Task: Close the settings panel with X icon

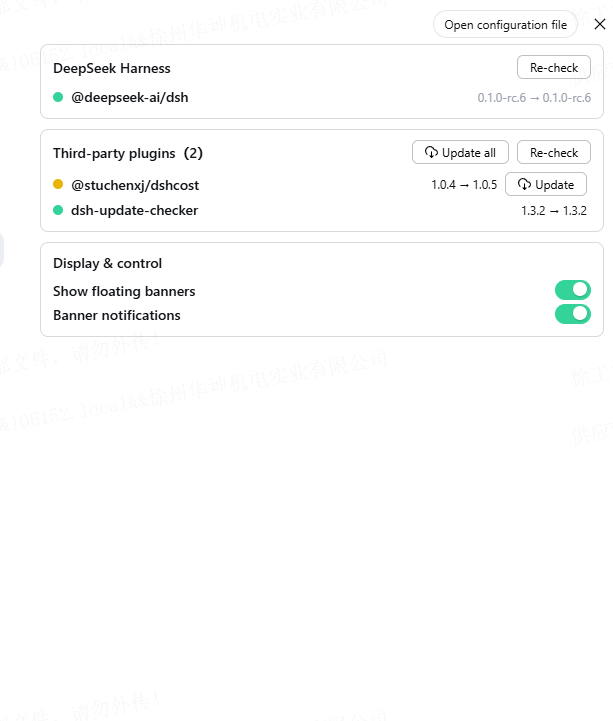Action: coord(600,24)
